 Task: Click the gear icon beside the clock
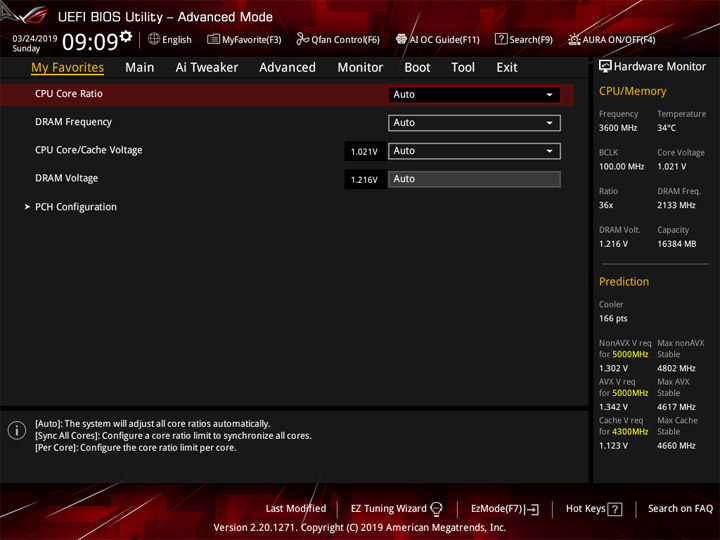click(x=126, y=36)
